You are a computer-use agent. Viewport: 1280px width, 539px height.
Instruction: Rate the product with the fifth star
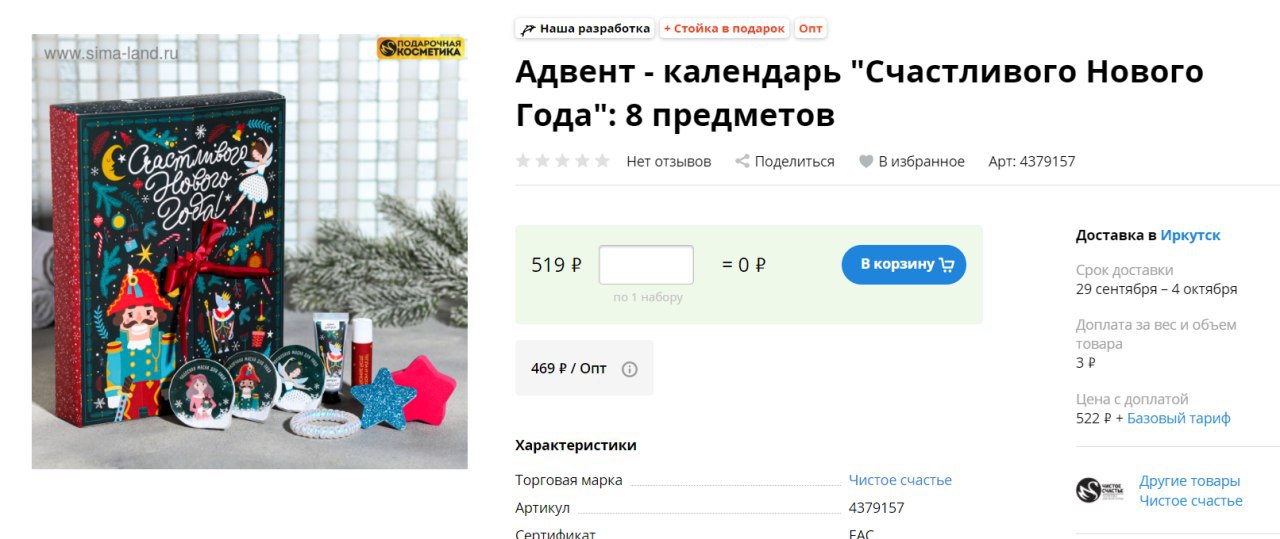(x=602, y=161)
